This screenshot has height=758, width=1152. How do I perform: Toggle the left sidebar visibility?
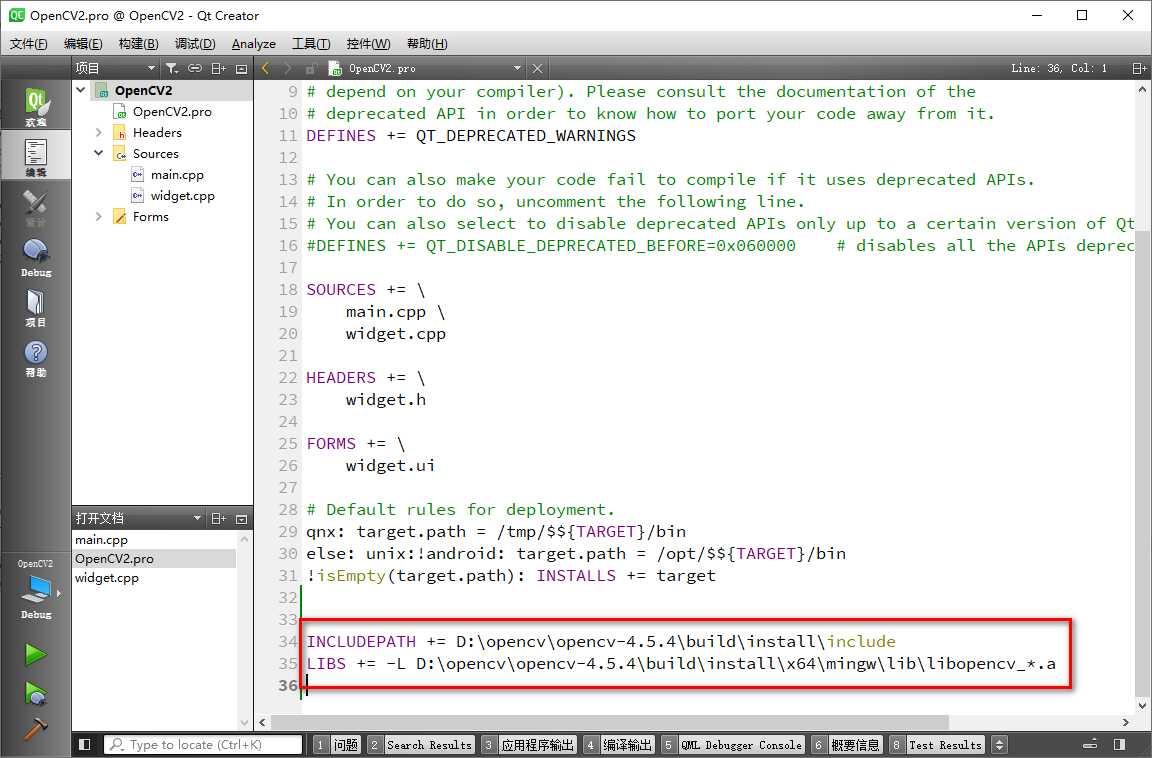point(84,745)
